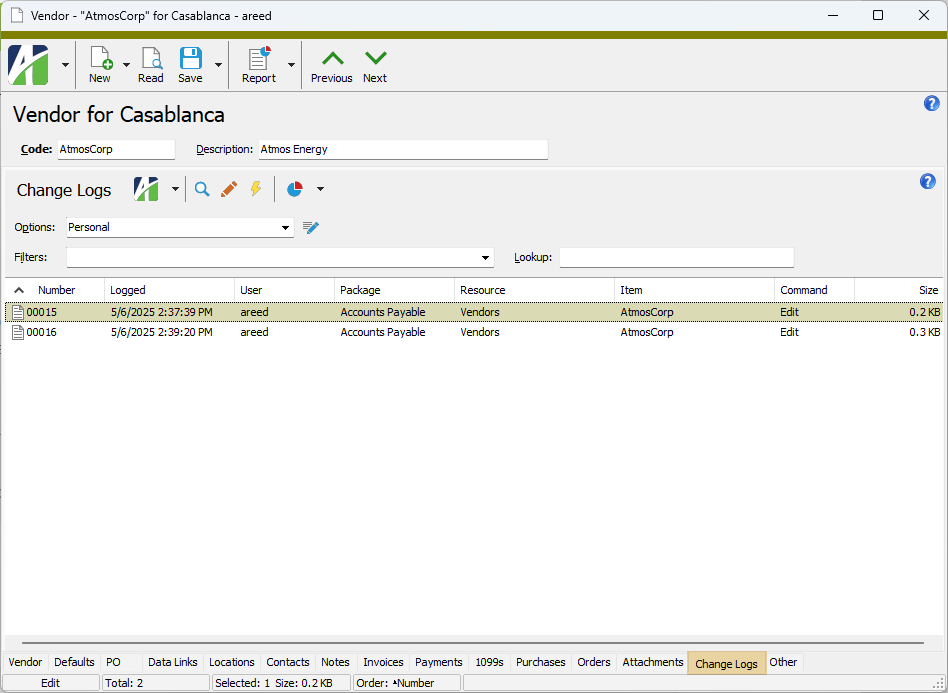The image size is (948, 693).
Task: Expand the pie chart dropdown arrow
Action: click(x=320, y=189)
